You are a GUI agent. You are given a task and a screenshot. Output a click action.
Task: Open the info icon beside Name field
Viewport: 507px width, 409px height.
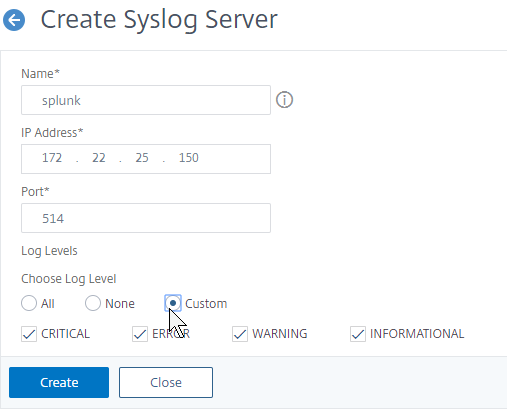coord(284,100)
